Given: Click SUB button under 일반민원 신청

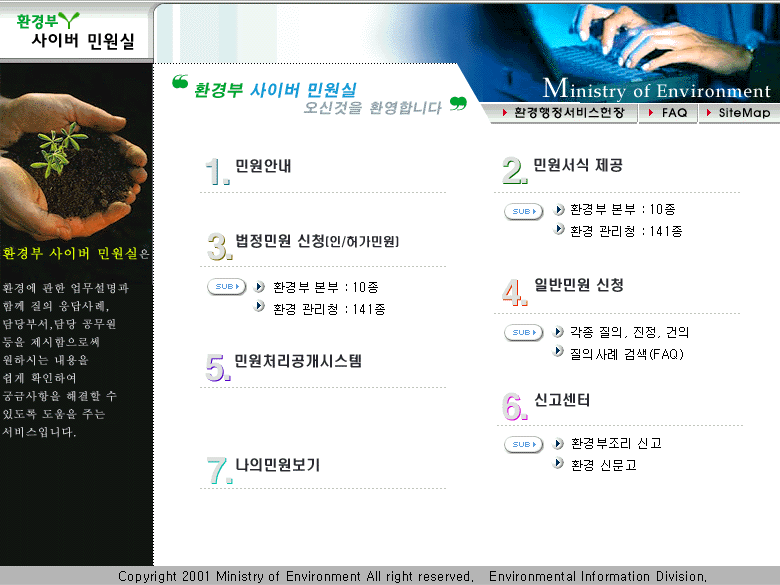Looking at the screenshot, I should [523, 332].
